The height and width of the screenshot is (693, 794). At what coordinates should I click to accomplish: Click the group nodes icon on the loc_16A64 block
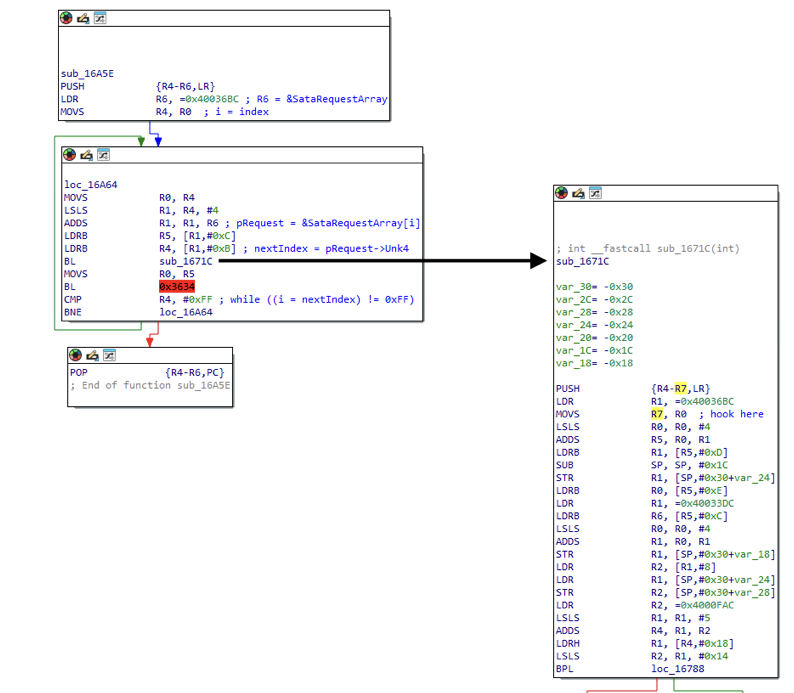point(103,155)
